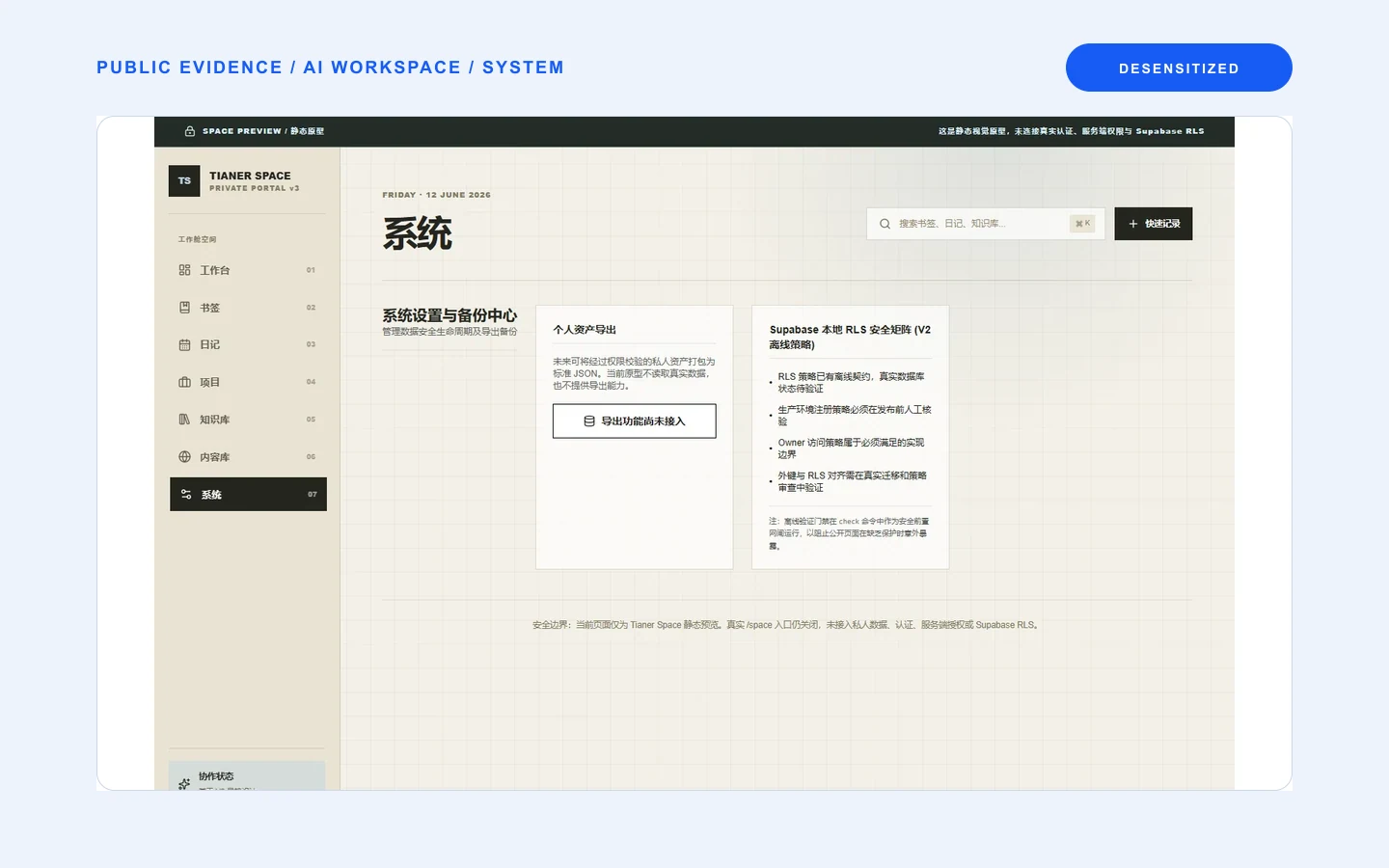1389x868 pixels.
Task: Go to 知识库 in the sidebar
Action: click(248, 420)
